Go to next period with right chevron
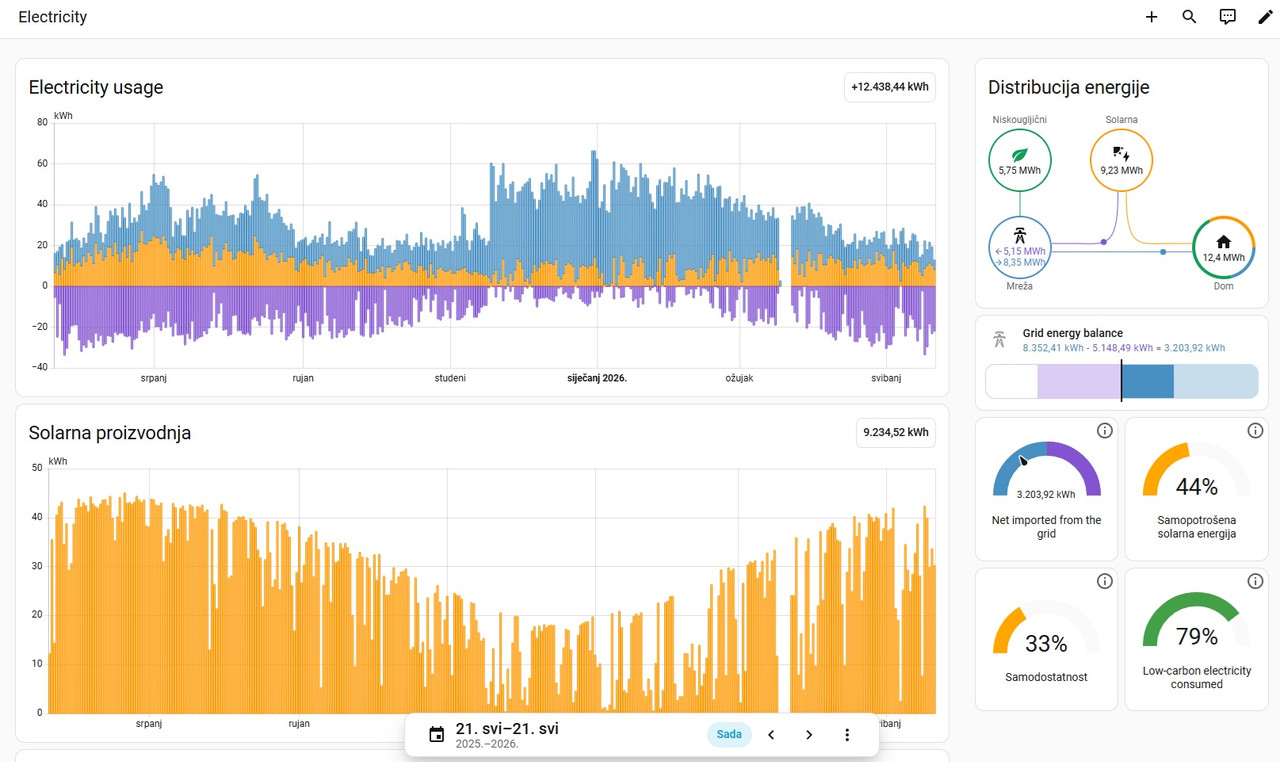Viewport: 1280px width, 762px height. click(809, 735)
